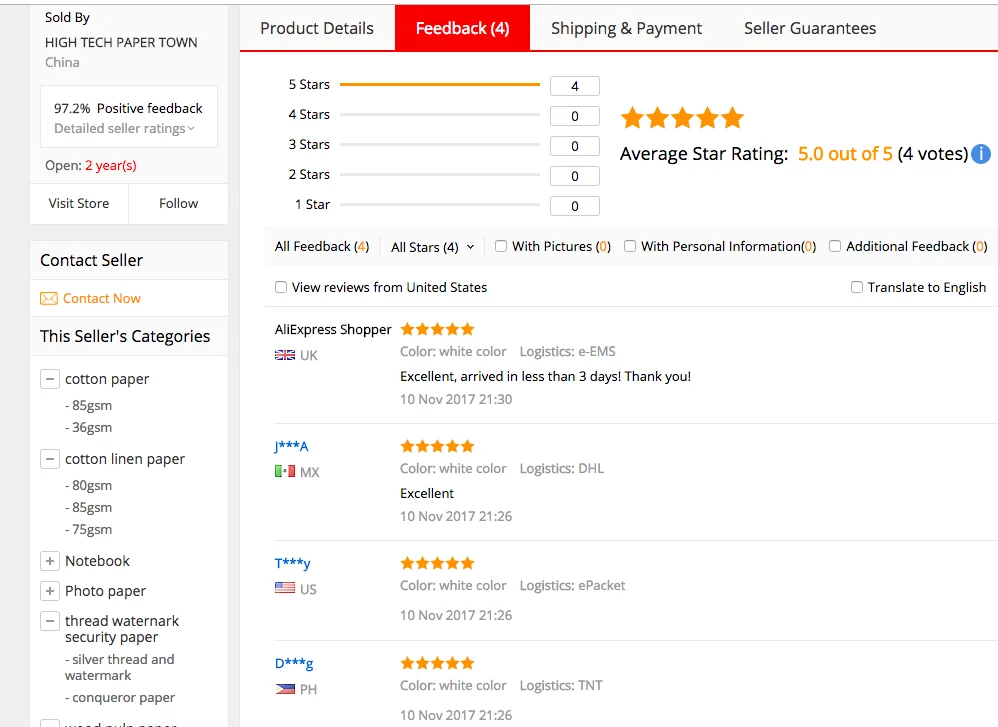
Task: Enable View reviews from United States
Action: (x=281, y=287)
